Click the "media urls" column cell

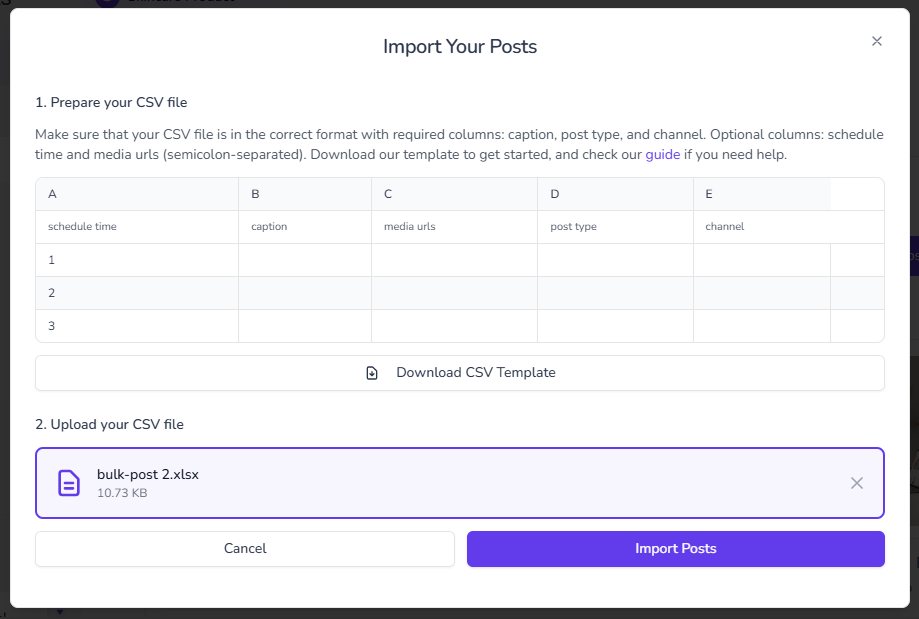point(454,227)
